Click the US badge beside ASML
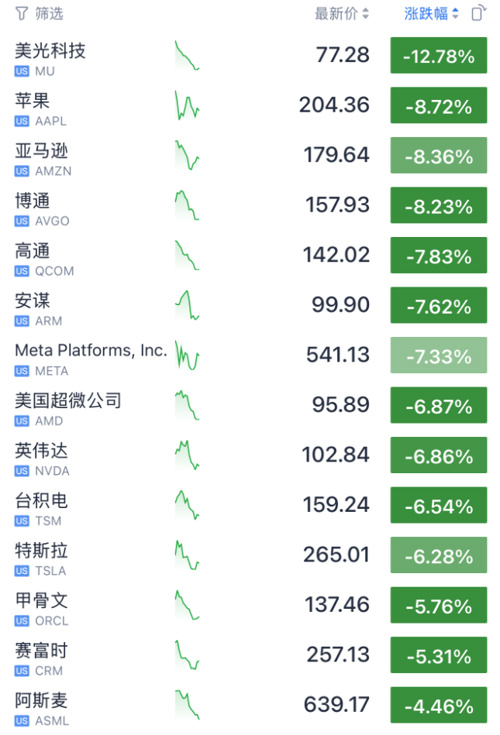 click(x=22, y=721)
